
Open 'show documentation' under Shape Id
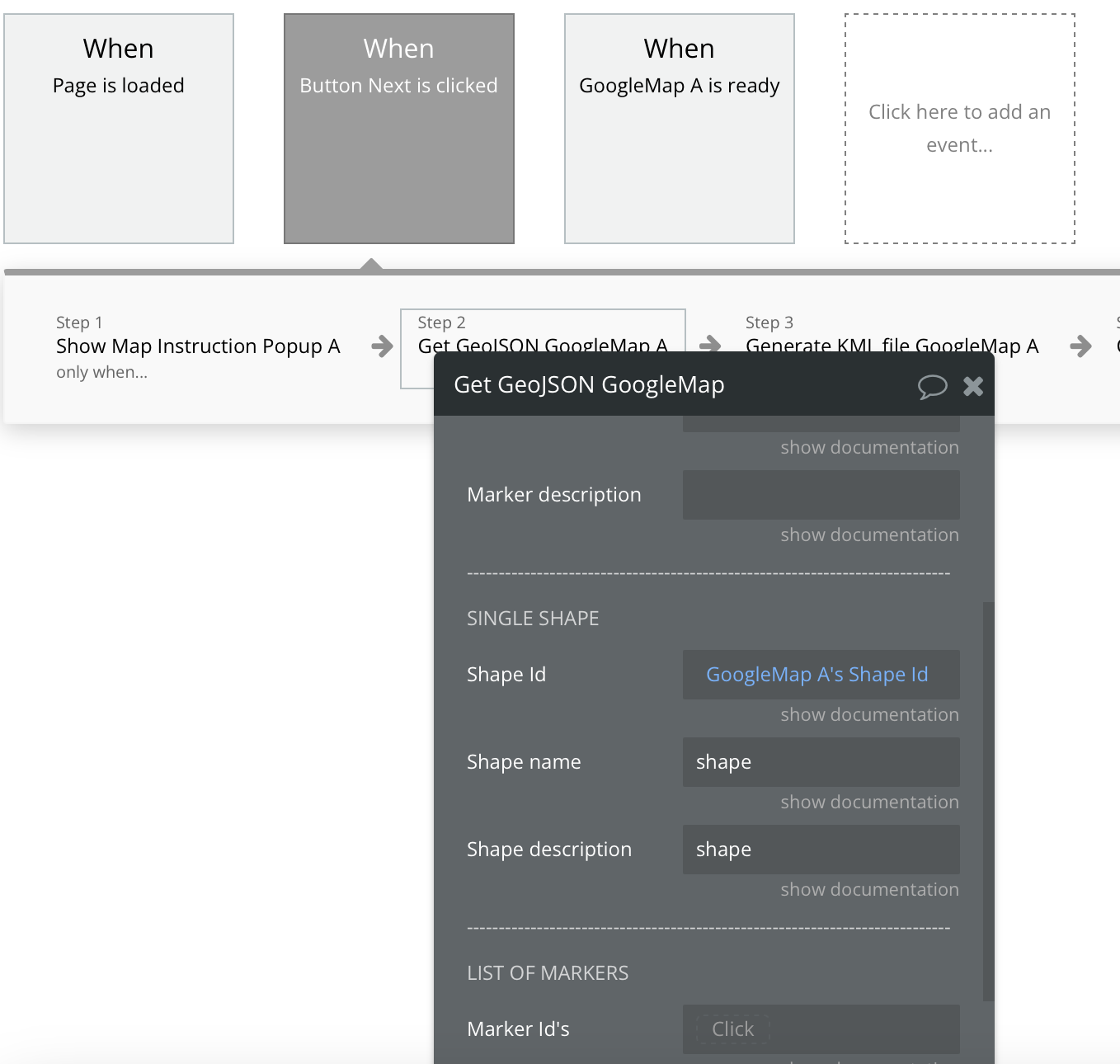pyautogui.click(x=869, y=714)
